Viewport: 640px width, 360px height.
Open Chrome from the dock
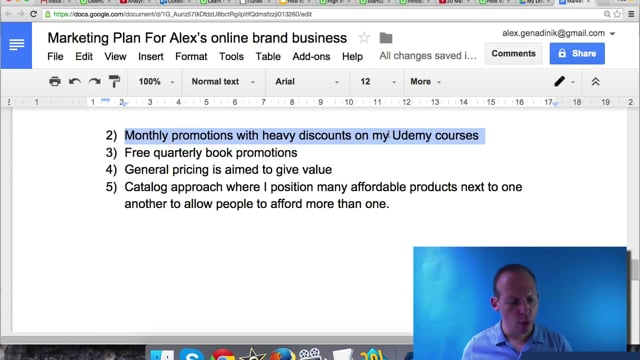[x=222, y=354]
